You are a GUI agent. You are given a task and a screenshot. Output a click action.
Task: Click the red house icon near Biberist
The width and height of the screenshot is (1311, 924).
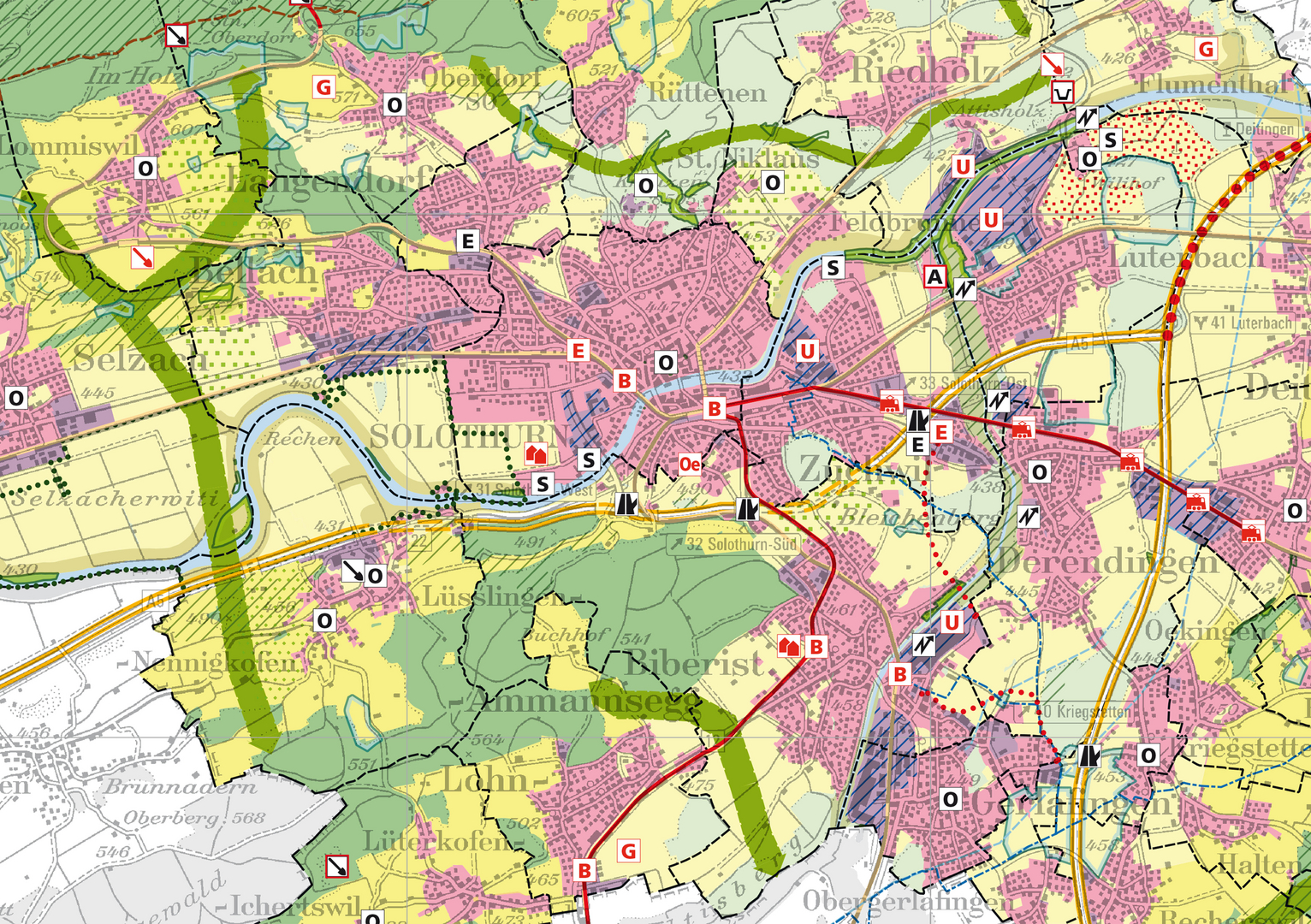pos(789,646)
